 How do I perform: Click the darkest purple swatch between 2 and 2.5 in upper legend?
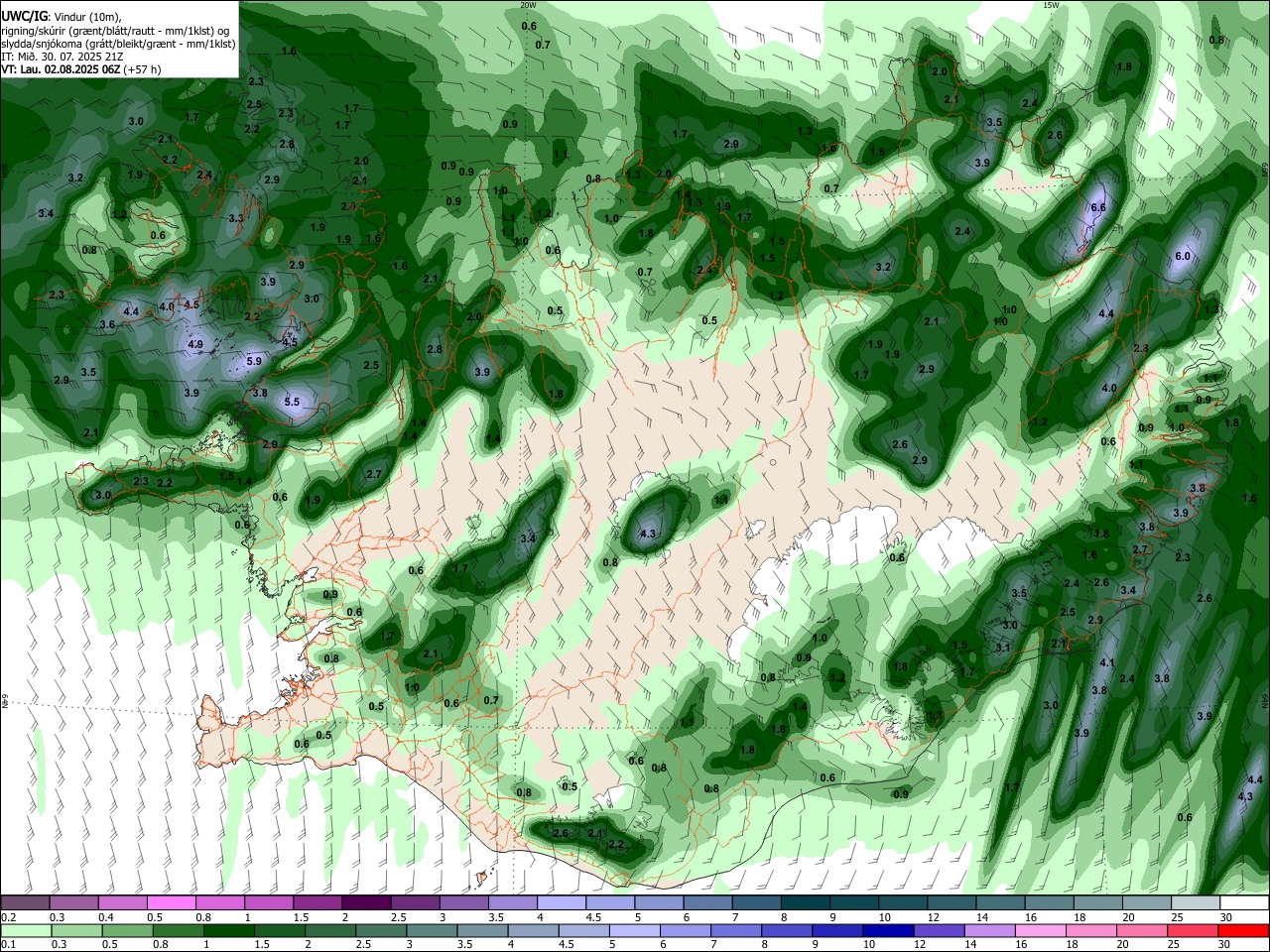click(365, 903)
